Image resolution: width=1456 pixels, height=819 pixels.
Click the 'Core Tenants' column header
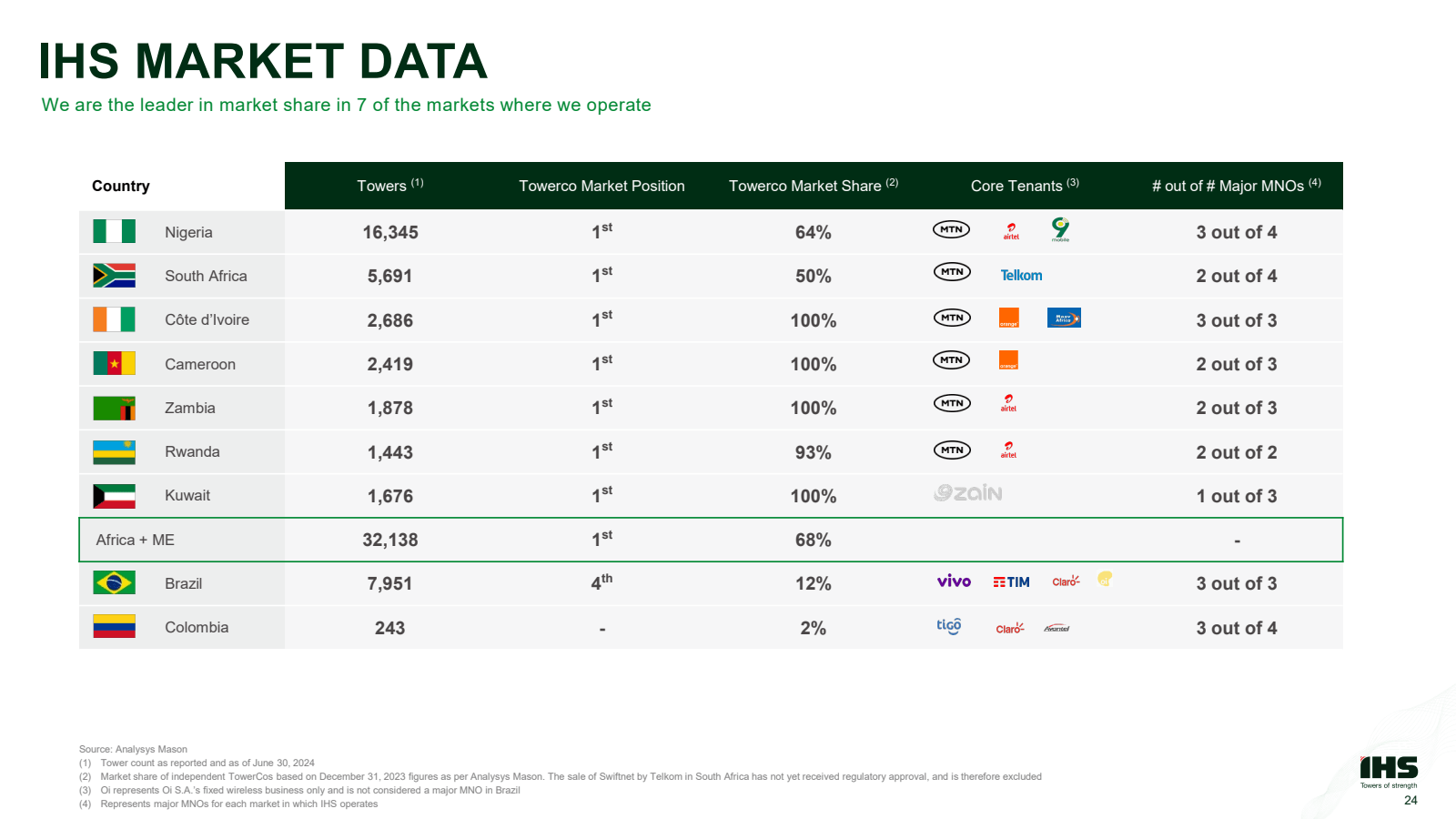[1025, 185]
